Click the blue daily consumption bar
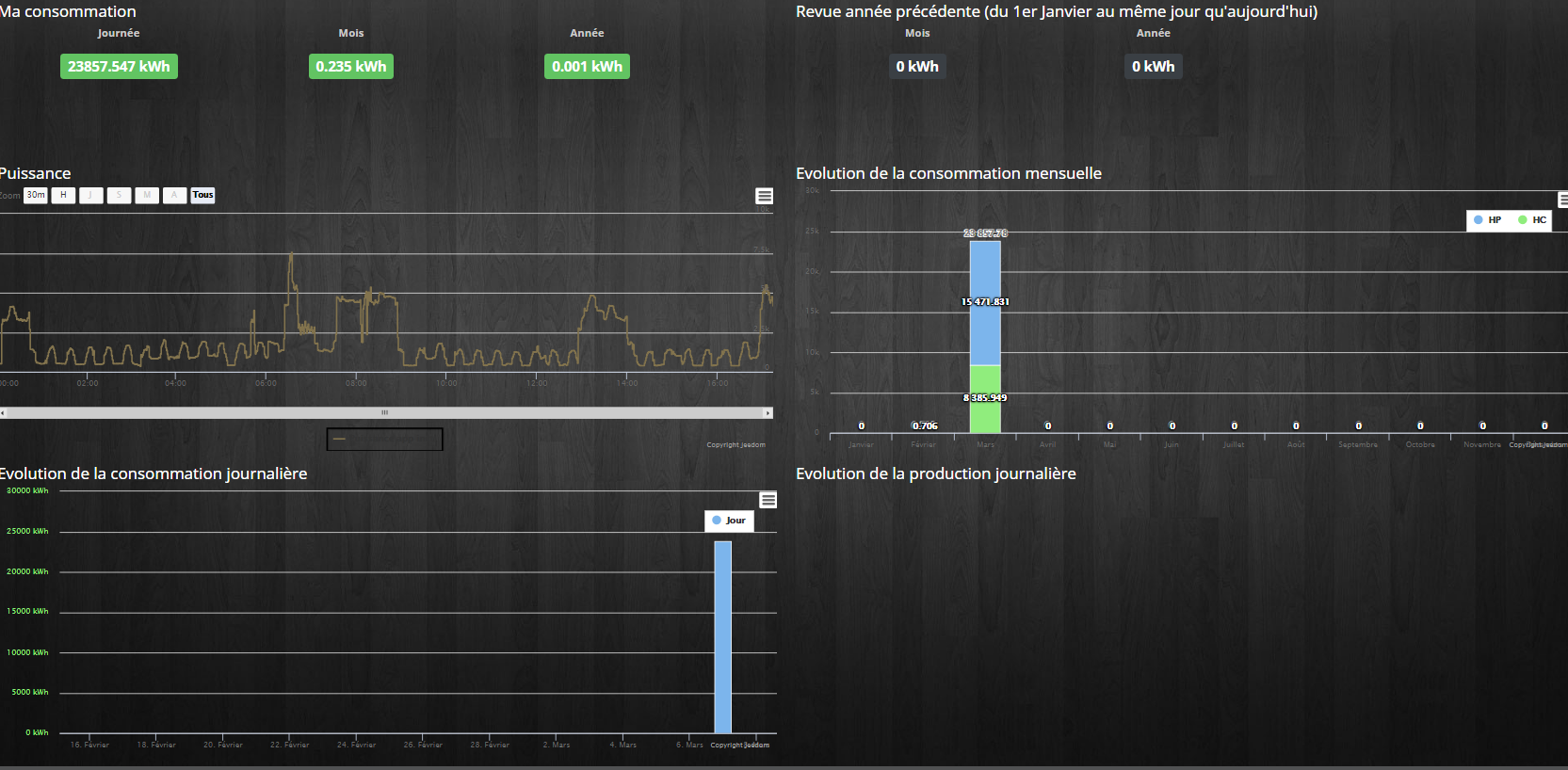The image size is (1568, 770). tap(722, 637)
